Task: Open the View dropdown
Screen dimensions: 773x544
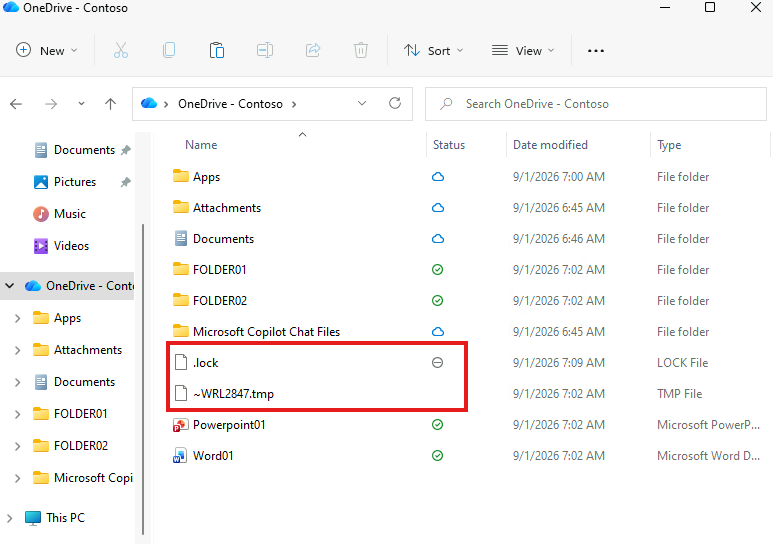Action: click(523, 50)
